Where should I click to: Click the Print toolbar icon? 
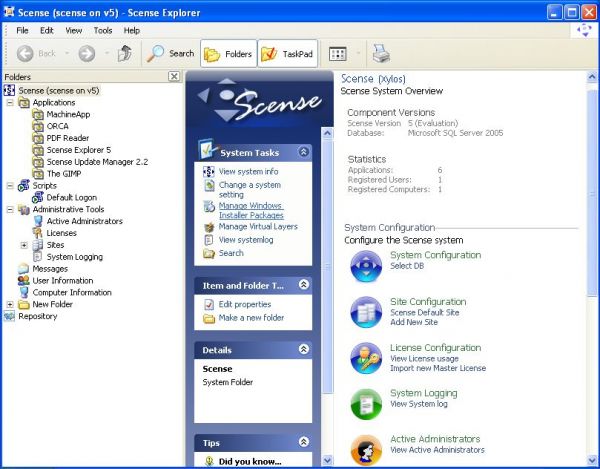coord(381,54)
